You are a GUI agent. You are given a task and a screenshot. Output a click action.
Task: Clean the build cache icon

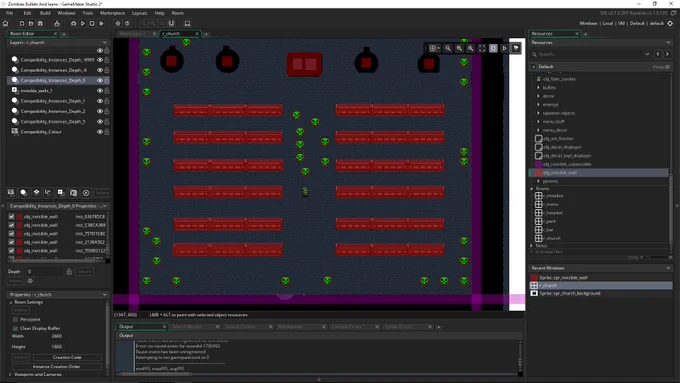click(101, 23)
